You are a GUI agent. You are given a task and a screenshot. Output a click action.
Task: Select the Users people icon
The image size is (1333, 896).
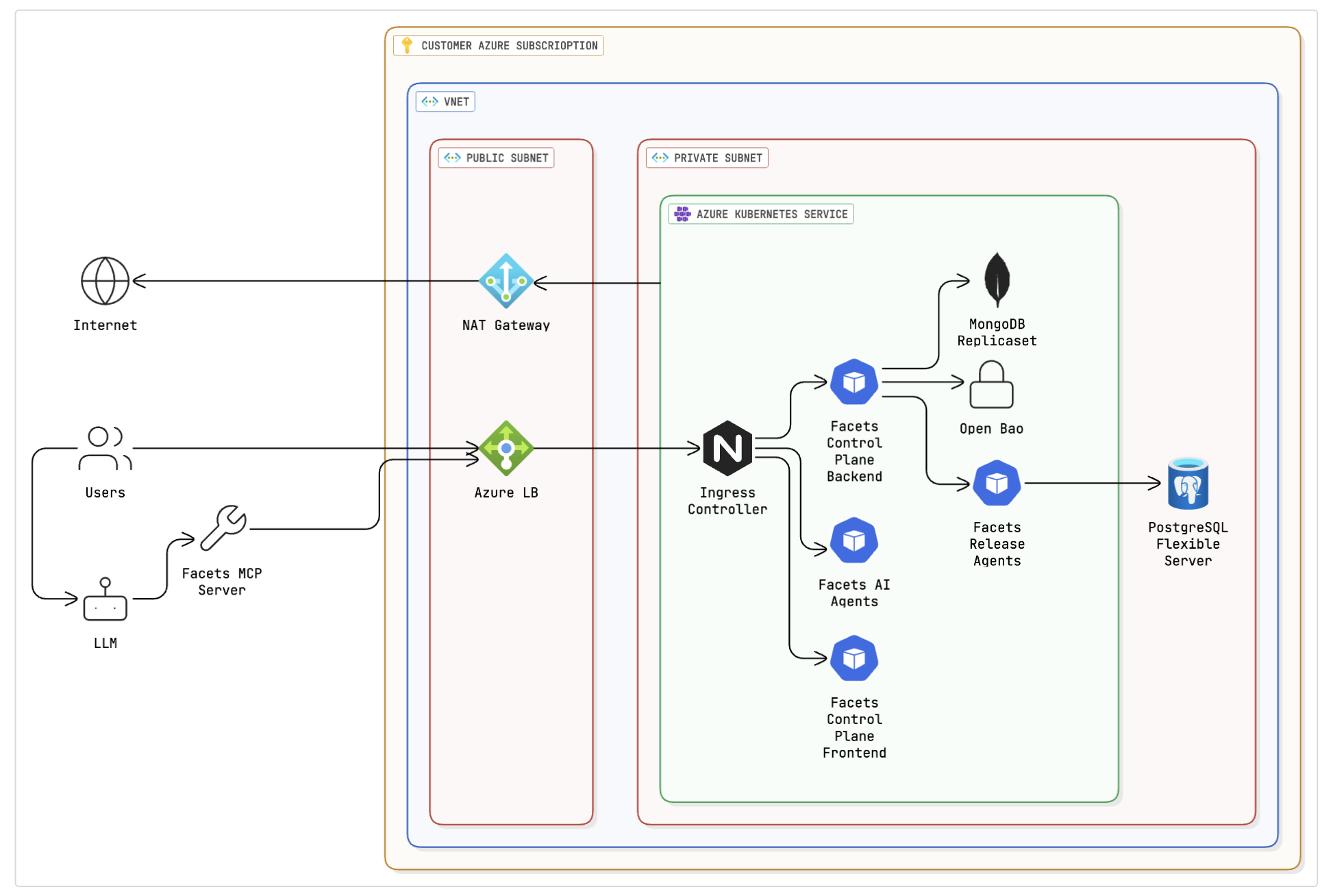coord(105,449)
